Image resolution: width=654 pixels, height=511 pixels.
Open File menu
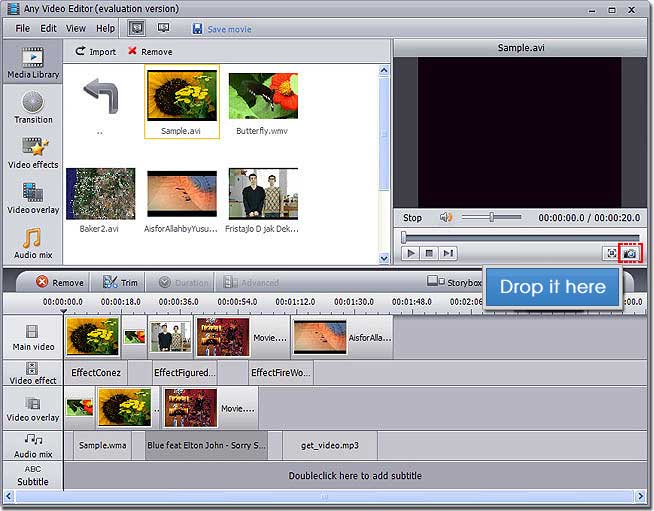click(x=23, y=28)
